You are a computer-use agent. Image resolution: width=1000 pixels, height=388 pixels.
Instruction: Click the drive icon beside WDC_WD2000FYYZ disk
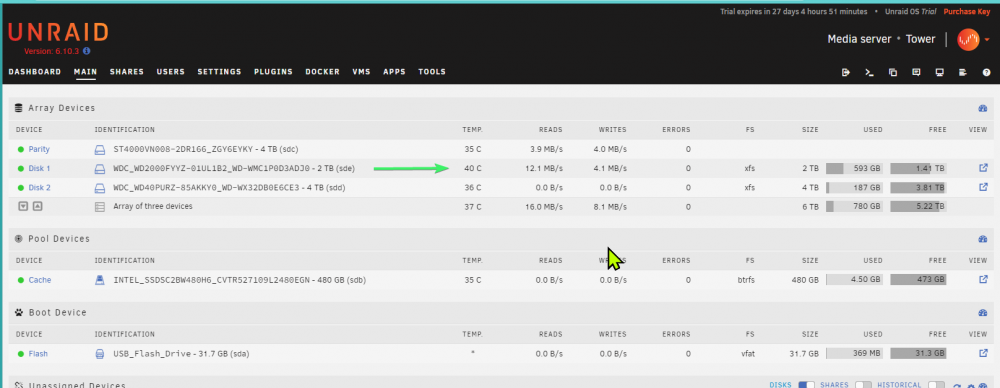(x=99, y=169)
